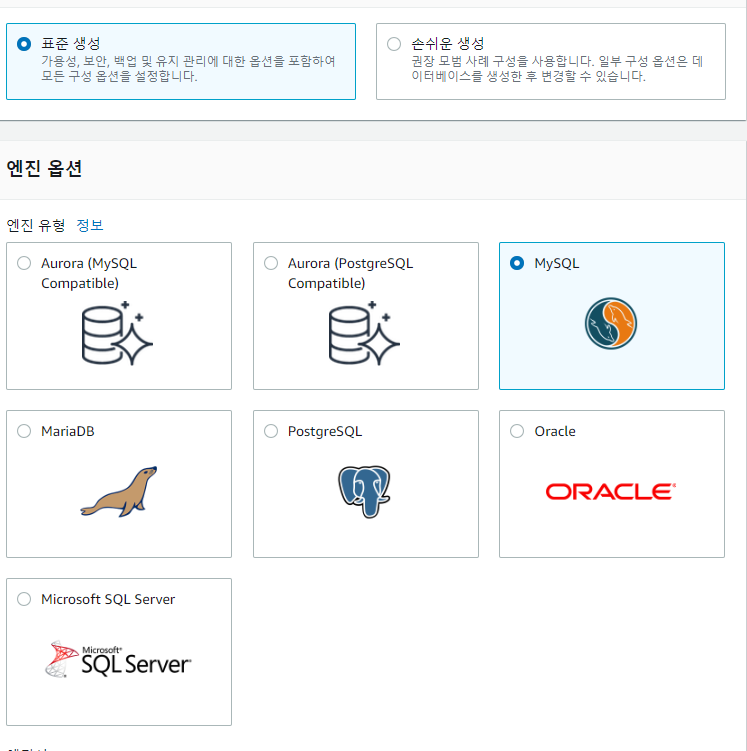
Task: Click the Microsoft SQL Server label text
Action: tap(108, 599)
